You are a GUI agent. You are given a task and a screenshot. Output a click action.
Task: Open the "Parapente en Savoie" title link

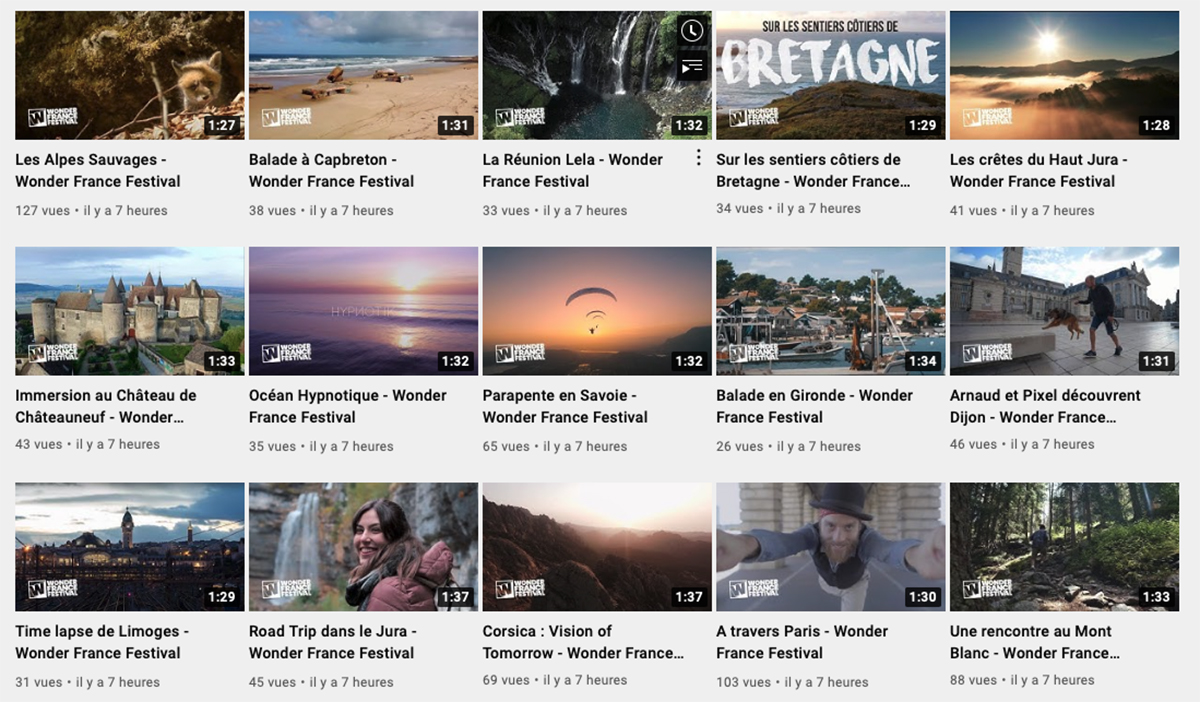click(x=565, y=406)
